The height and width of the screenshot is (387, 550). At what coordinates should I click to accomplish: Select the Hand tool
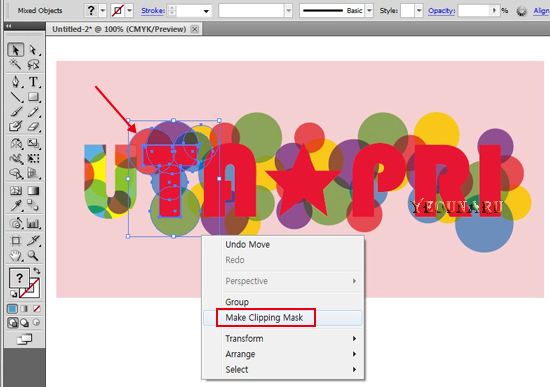15,255
